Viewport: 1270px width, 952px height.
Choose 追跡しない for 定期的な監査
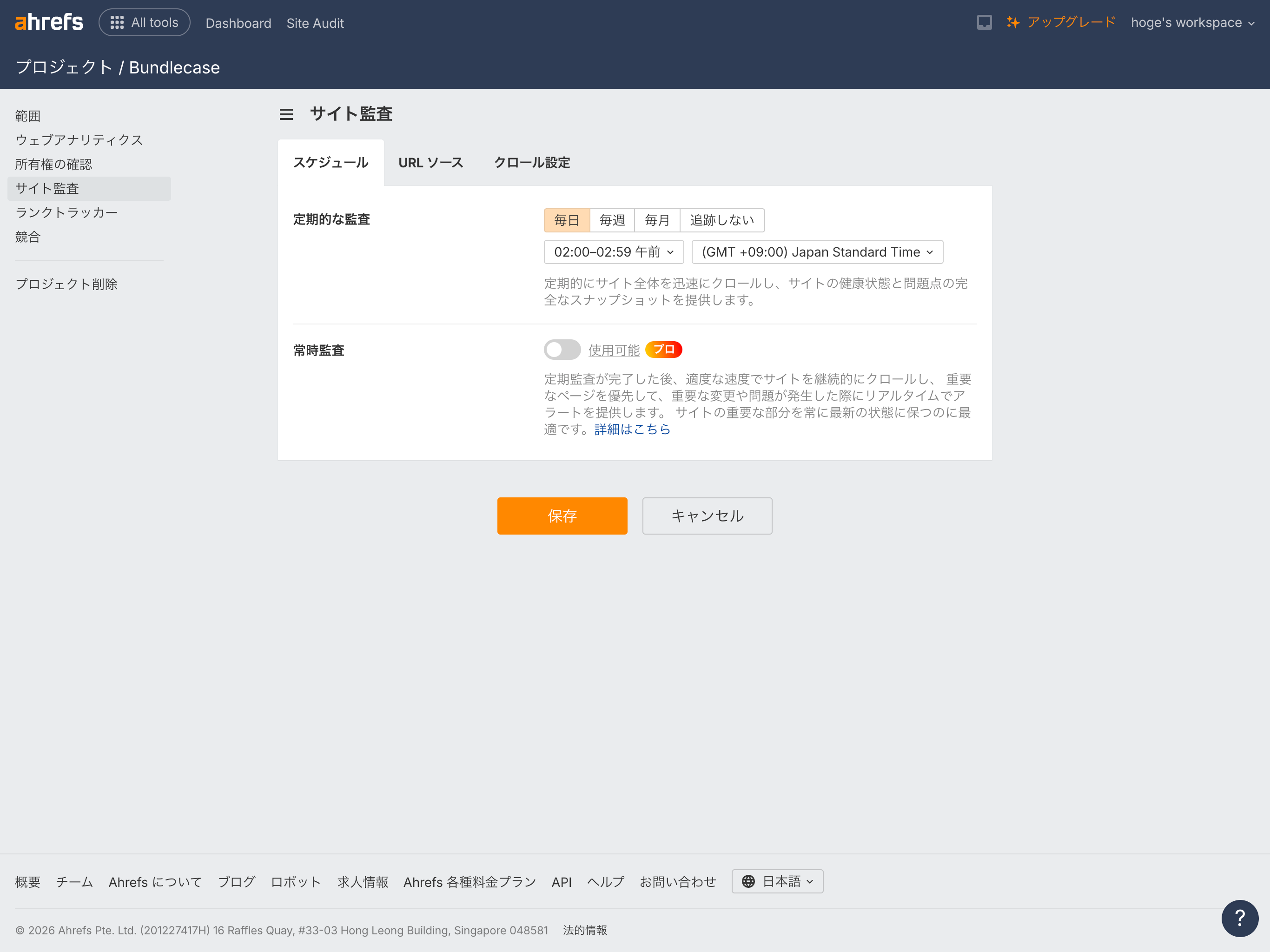pyautogui.click(x=722, y=220)
